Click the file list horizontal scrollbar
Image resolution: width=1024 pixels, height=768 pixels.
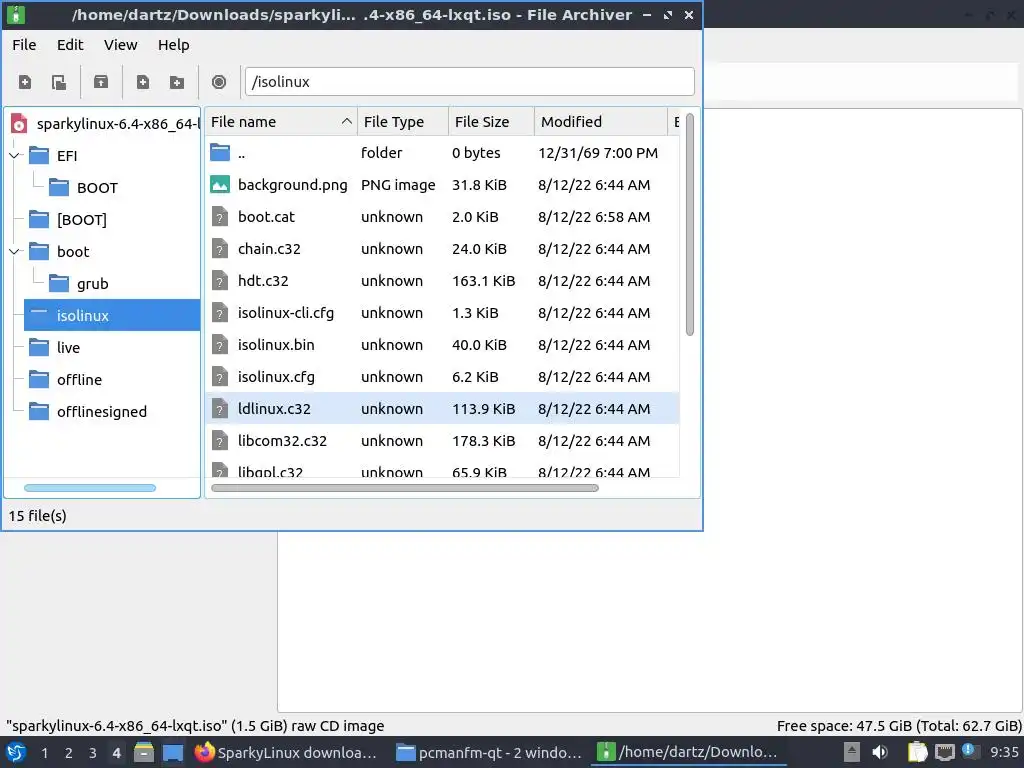[x=405, y=488]
